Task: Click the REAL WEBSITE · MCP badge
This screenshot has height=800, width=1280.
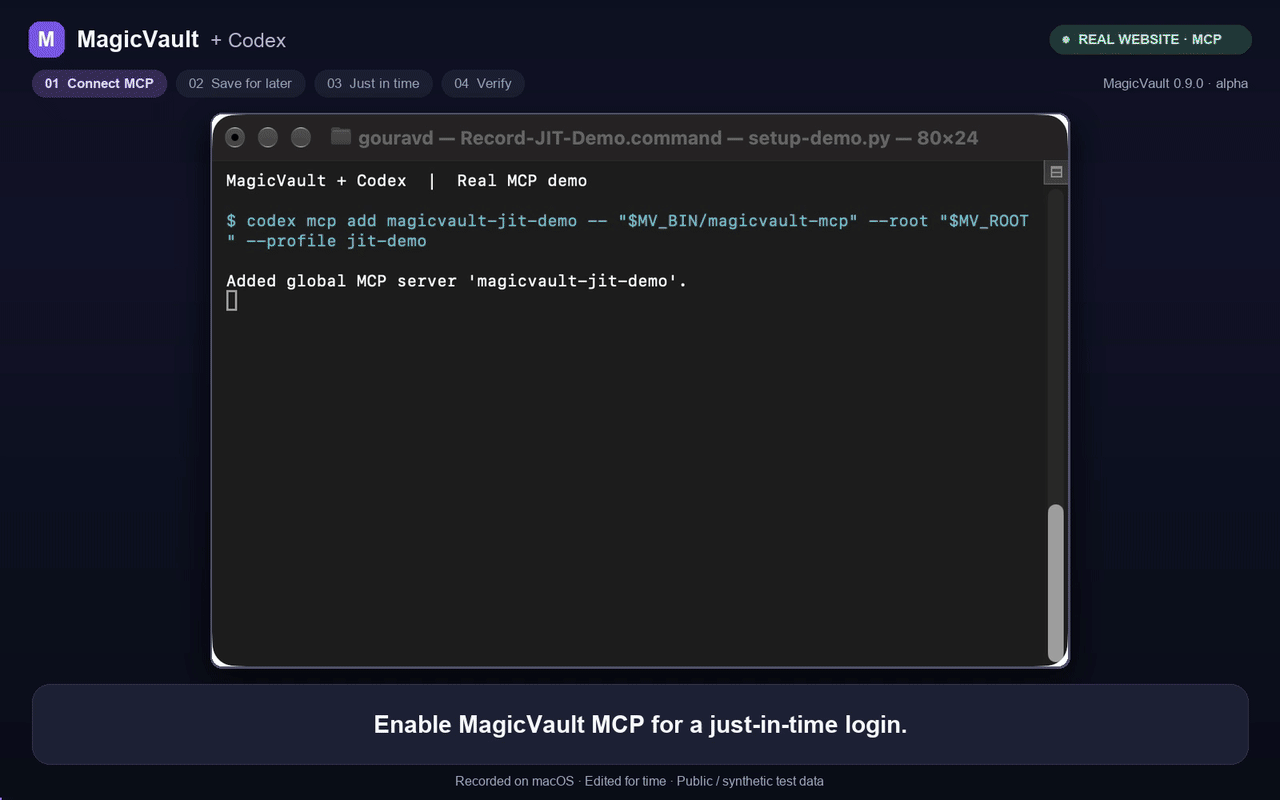Action: pos(1150,40)
